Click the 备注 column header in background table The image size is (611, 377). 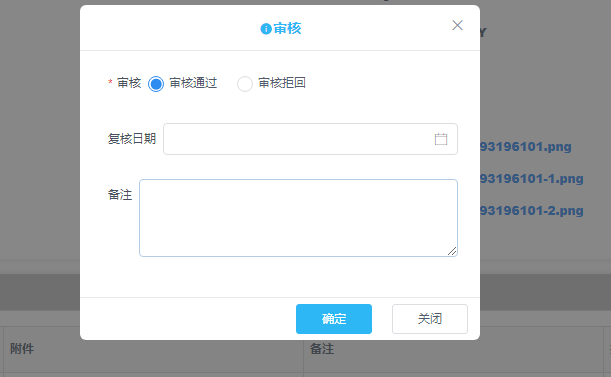322,349
